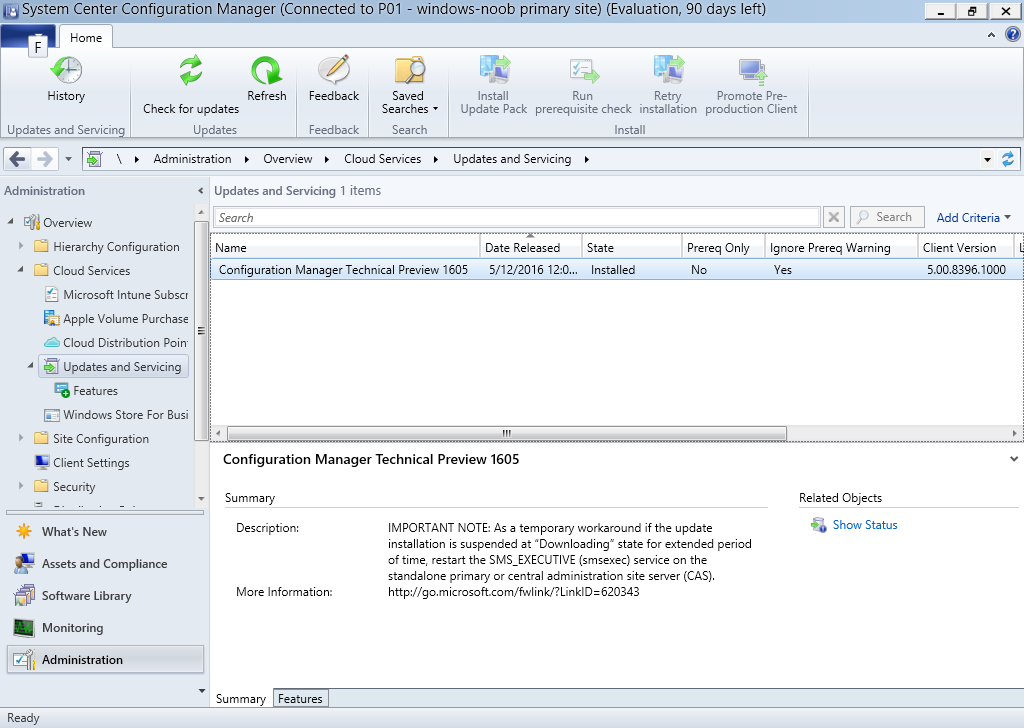Click the Administration breadcrumb segment

192,159
